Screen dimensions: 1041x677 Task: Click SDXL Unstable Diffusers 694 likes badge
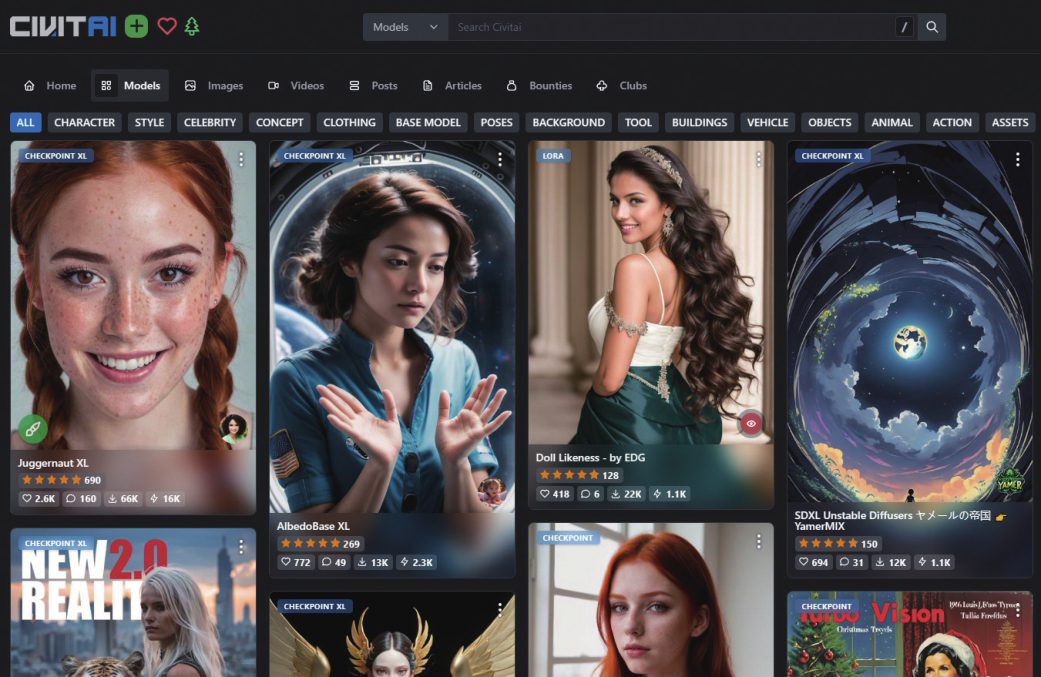813,562
